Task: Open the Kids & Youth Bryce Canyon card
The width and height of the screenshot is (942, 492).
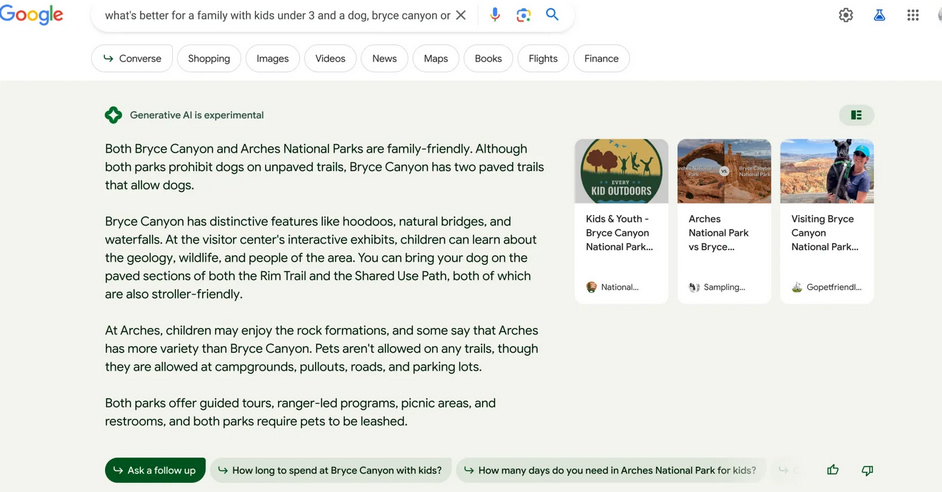Action: 621,221
